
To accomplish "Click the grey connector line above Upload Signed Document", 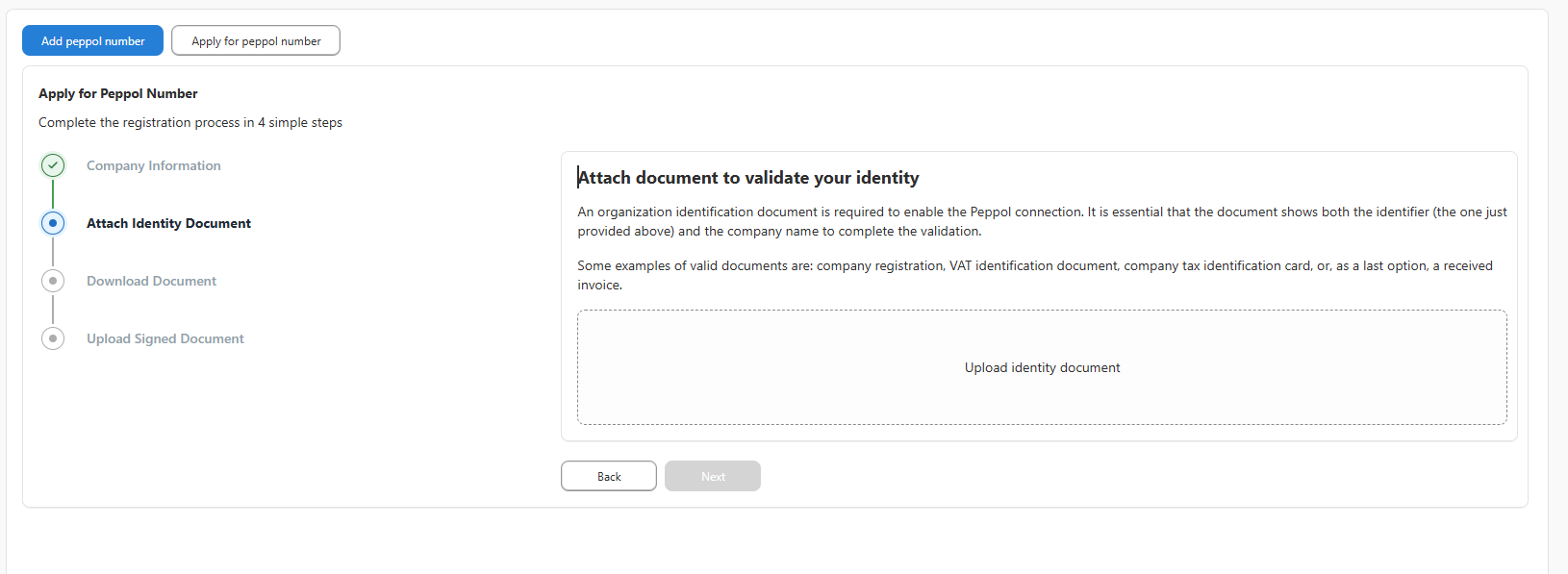I will tap(53, 310).
